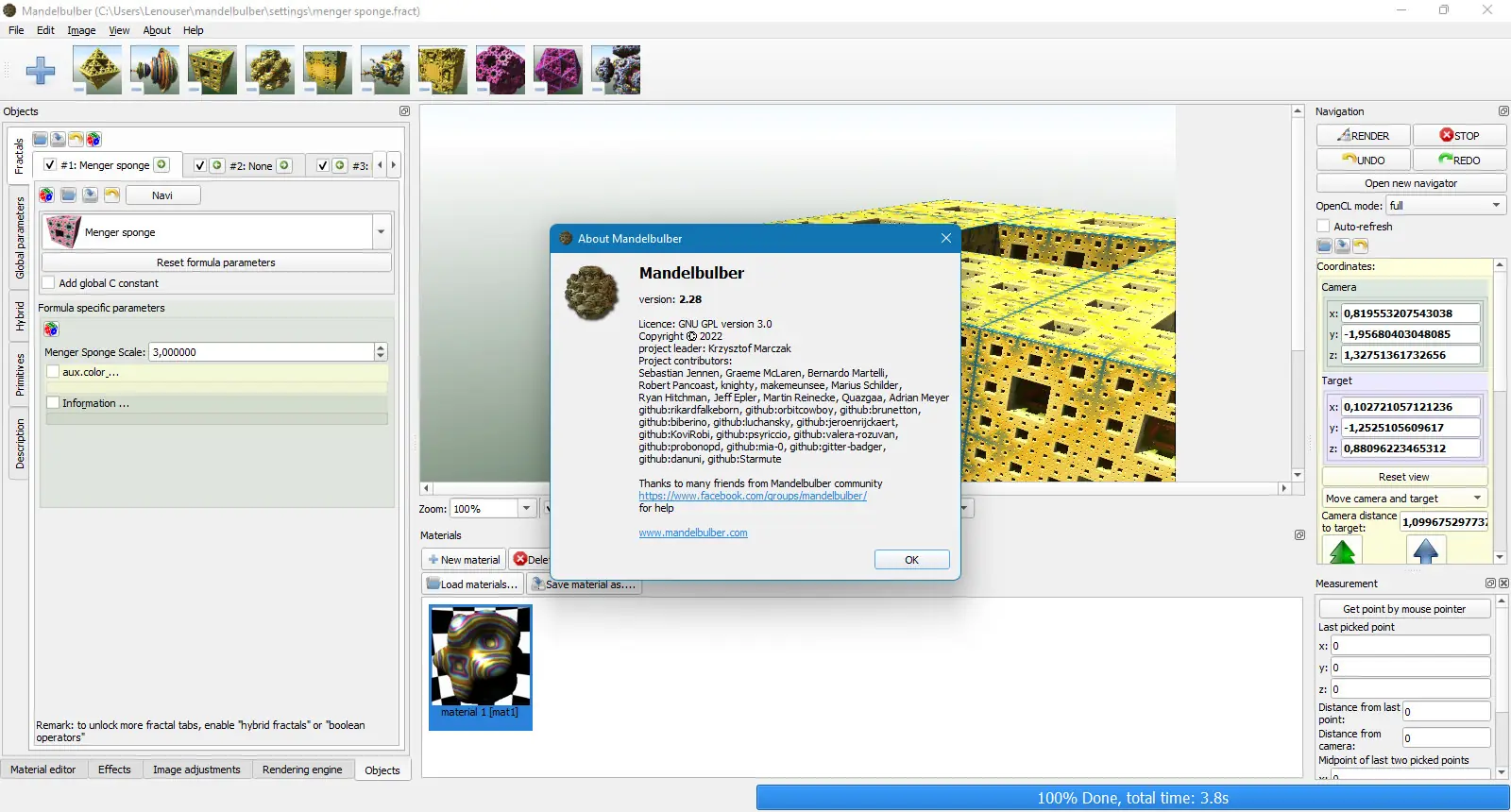Click the load-settings folder icon above the fractal tabs
This screenshot has height=812, width=1511.
coord(41,140)
